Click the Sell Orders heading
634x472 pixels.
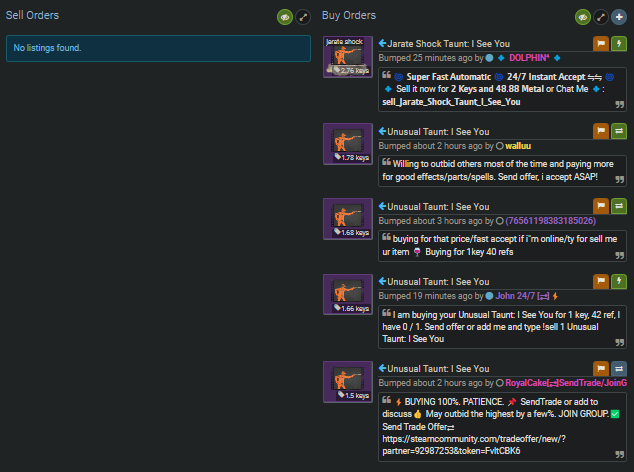[32, 15]
